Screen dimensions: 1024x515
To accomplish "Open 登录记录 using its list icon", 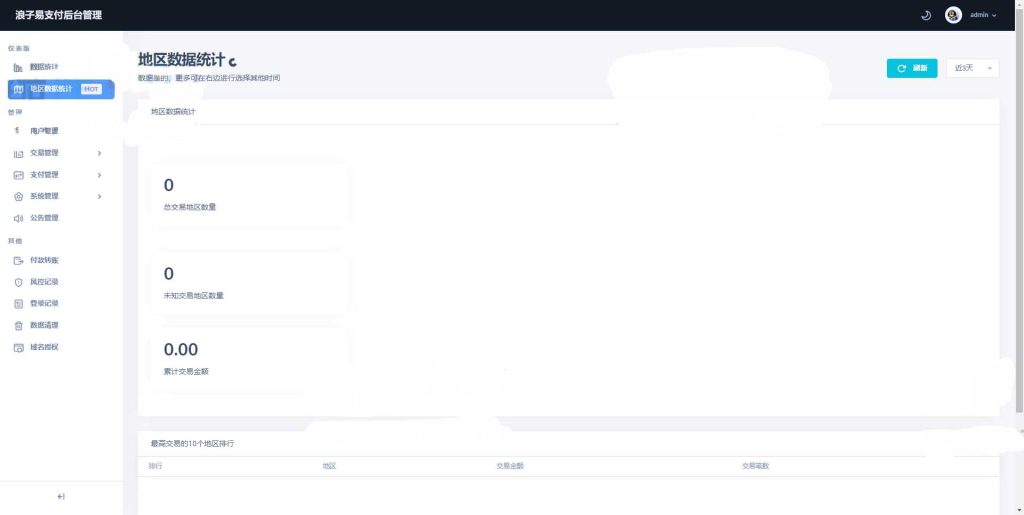I will coord(18,304).
